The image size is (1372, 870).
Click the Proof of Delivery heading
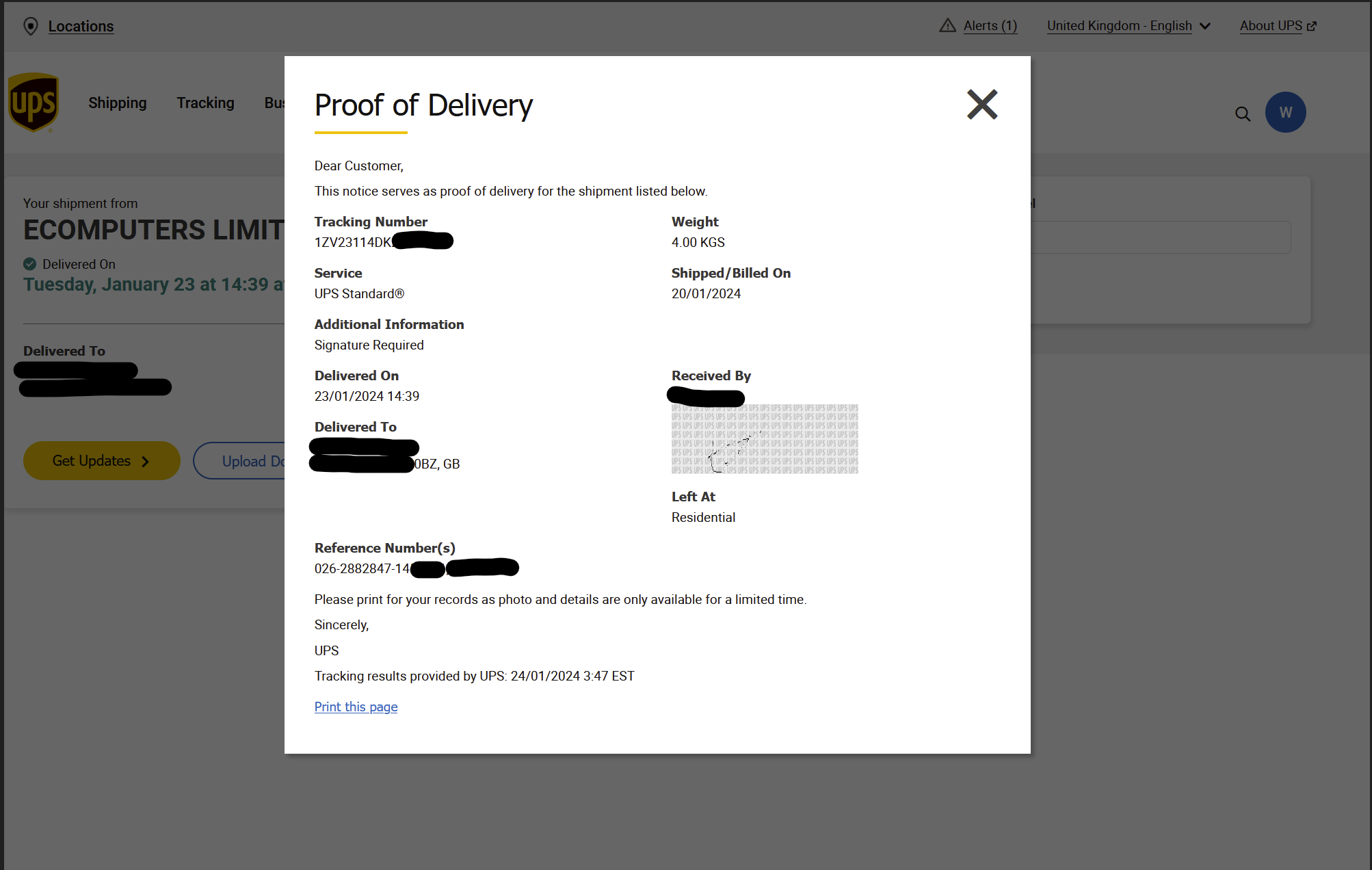pos(423,105)
